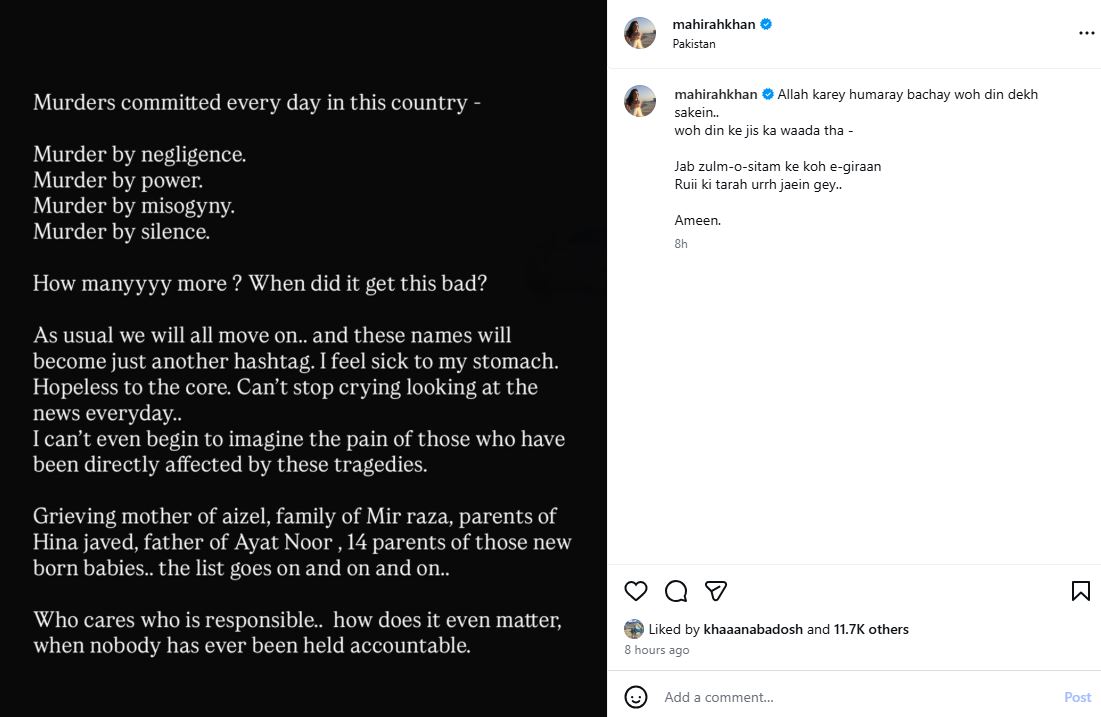The width and height of the screenshot is (1101, 717).
Task: Save post with the bookmark icon
Action: tap(1081, 591)
